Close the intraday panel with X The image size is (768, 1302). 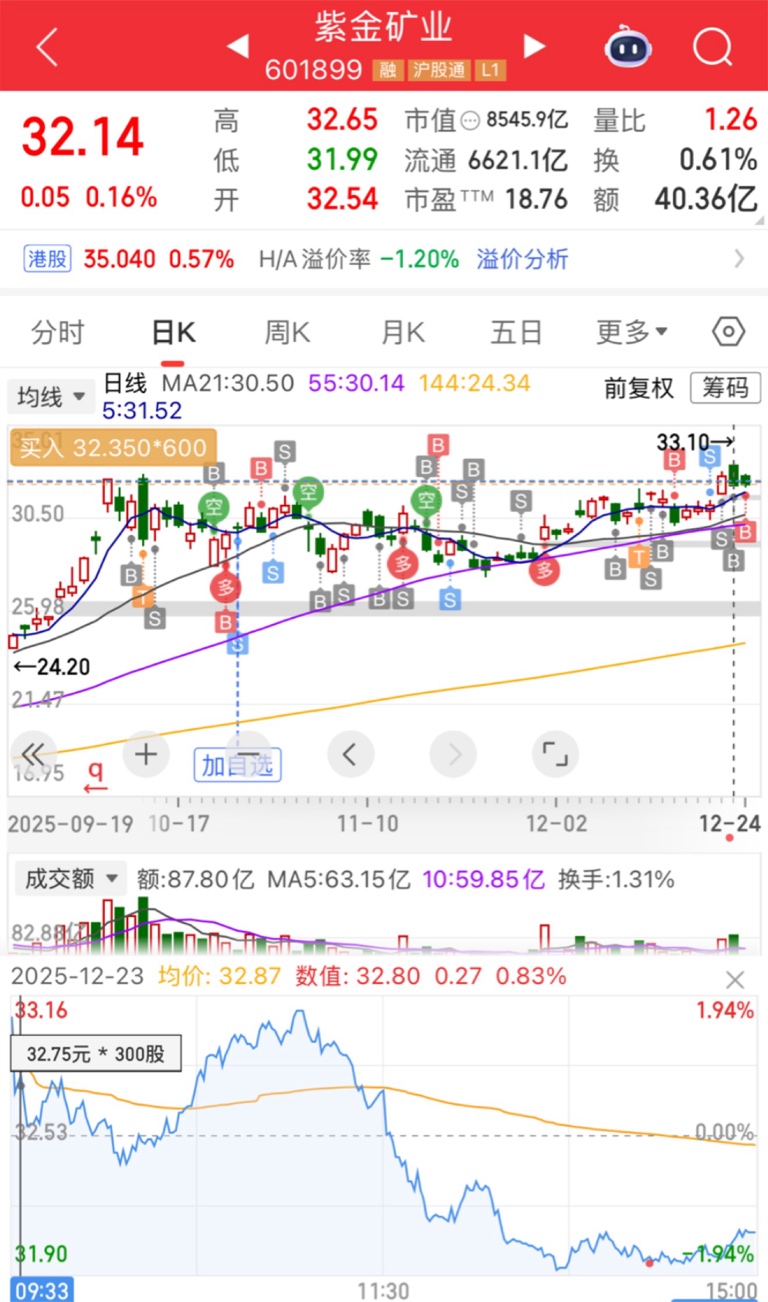[735, 980]
